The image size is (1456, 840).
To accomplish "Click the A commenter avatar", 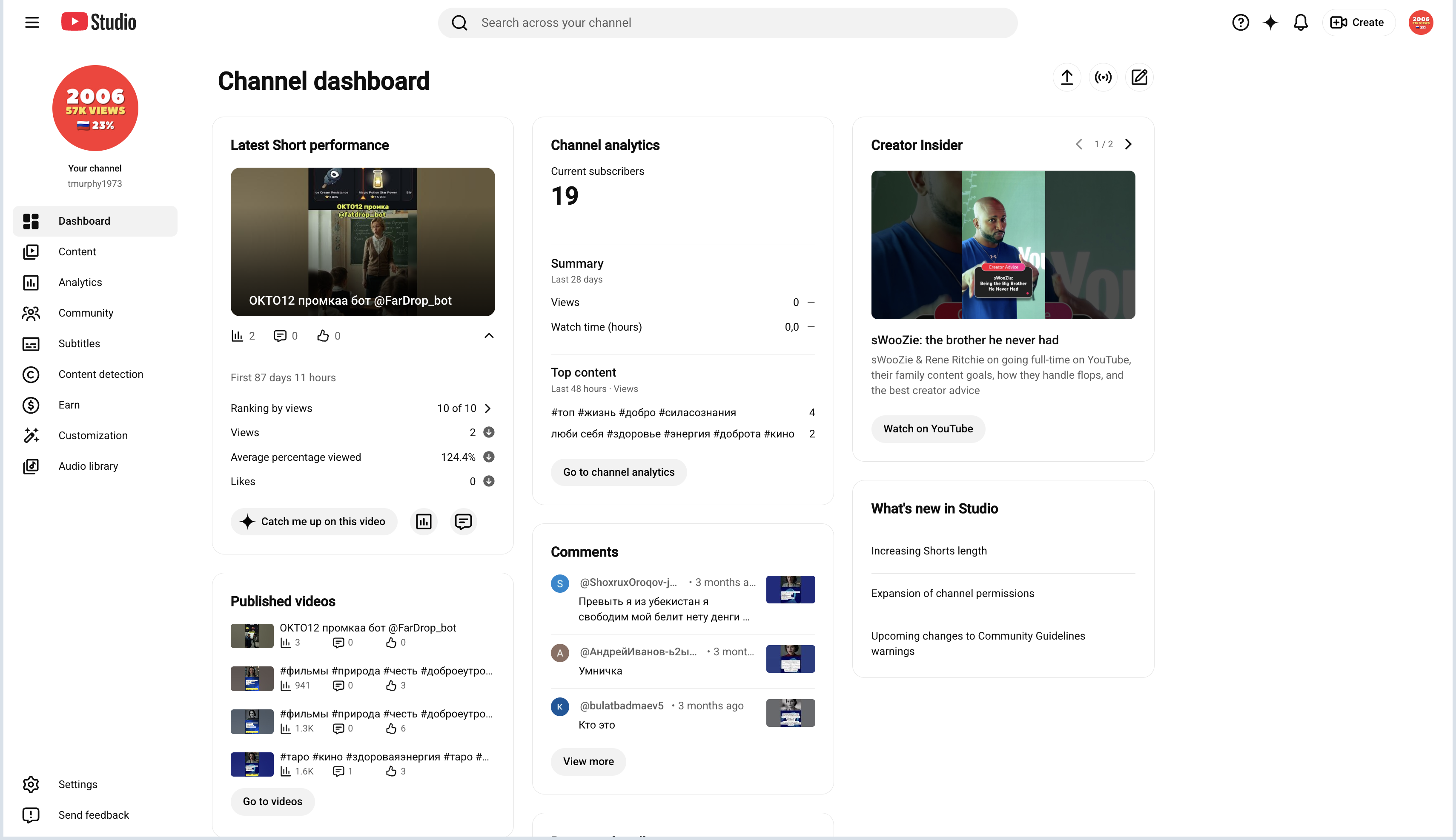I will pos(560,652).
